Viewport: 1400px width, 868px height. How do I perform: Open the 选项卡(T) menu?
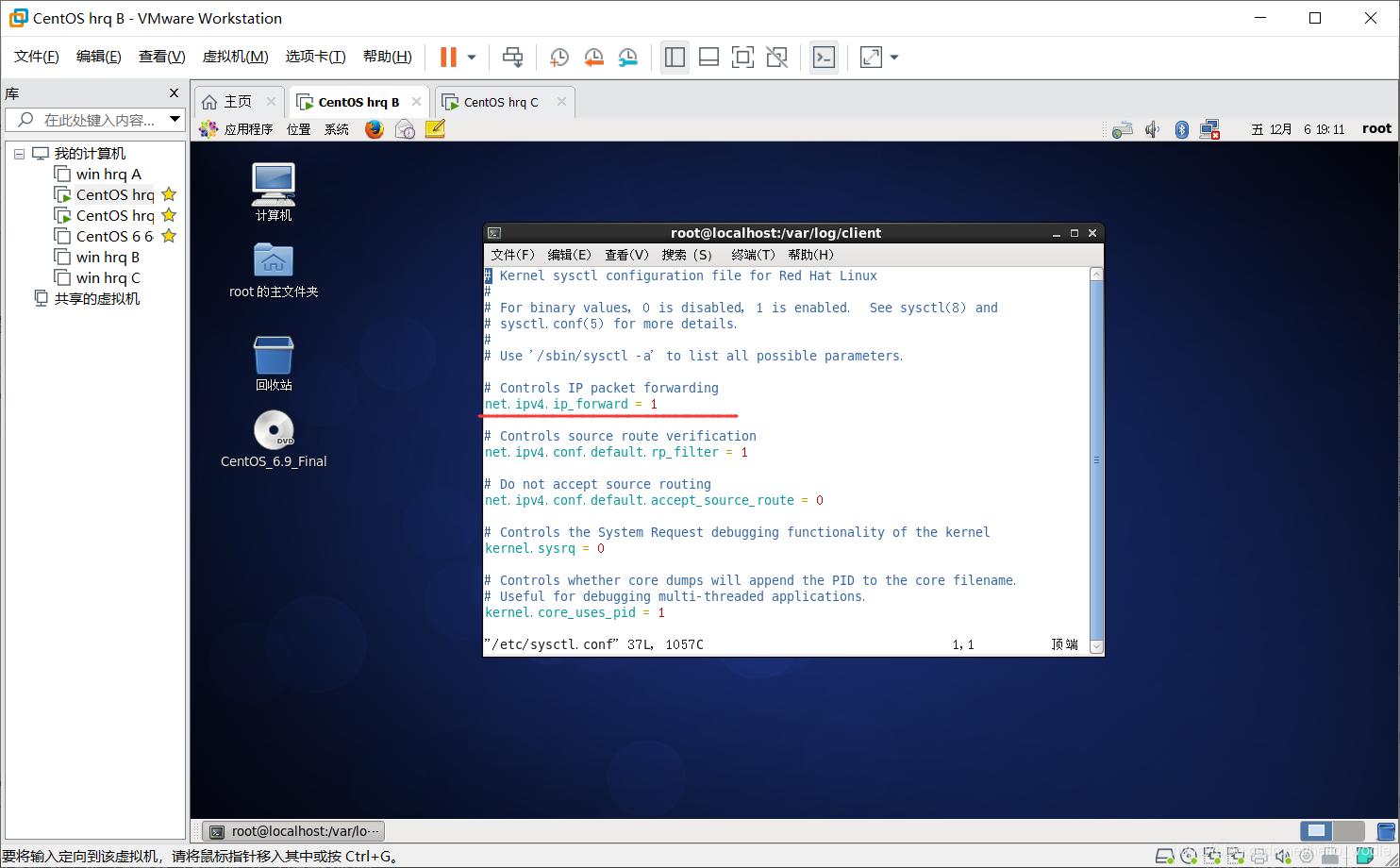point(316,57)
